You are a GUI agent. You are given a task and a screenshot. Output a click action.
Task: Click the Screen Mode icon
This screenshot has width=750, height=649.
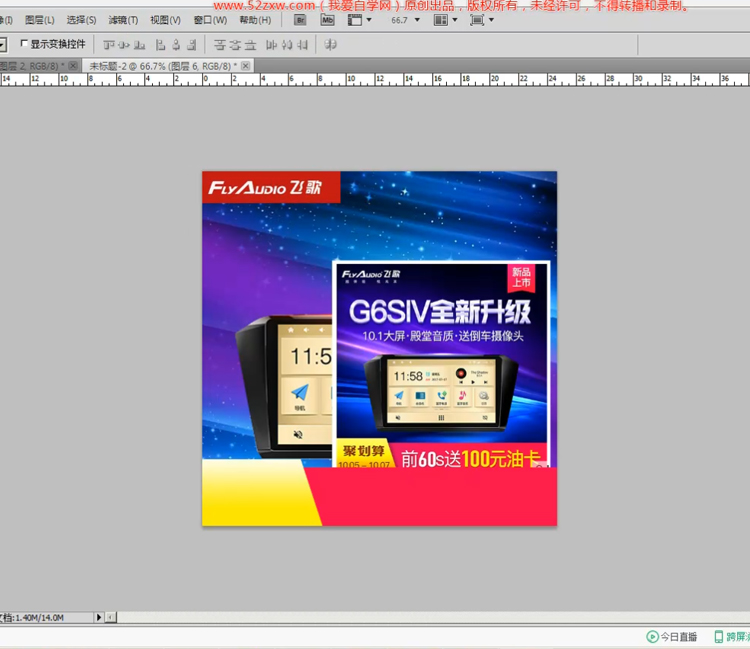click(x=477, y=20)
